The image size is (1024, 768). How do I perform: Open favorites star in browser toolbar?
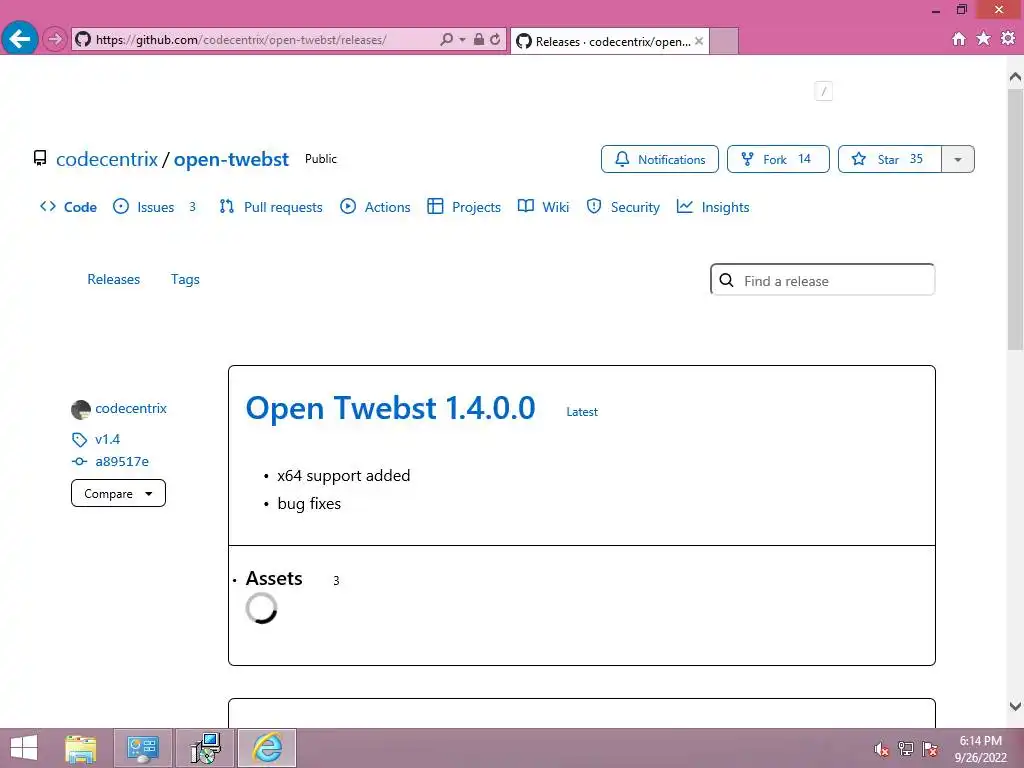point(984,39)
